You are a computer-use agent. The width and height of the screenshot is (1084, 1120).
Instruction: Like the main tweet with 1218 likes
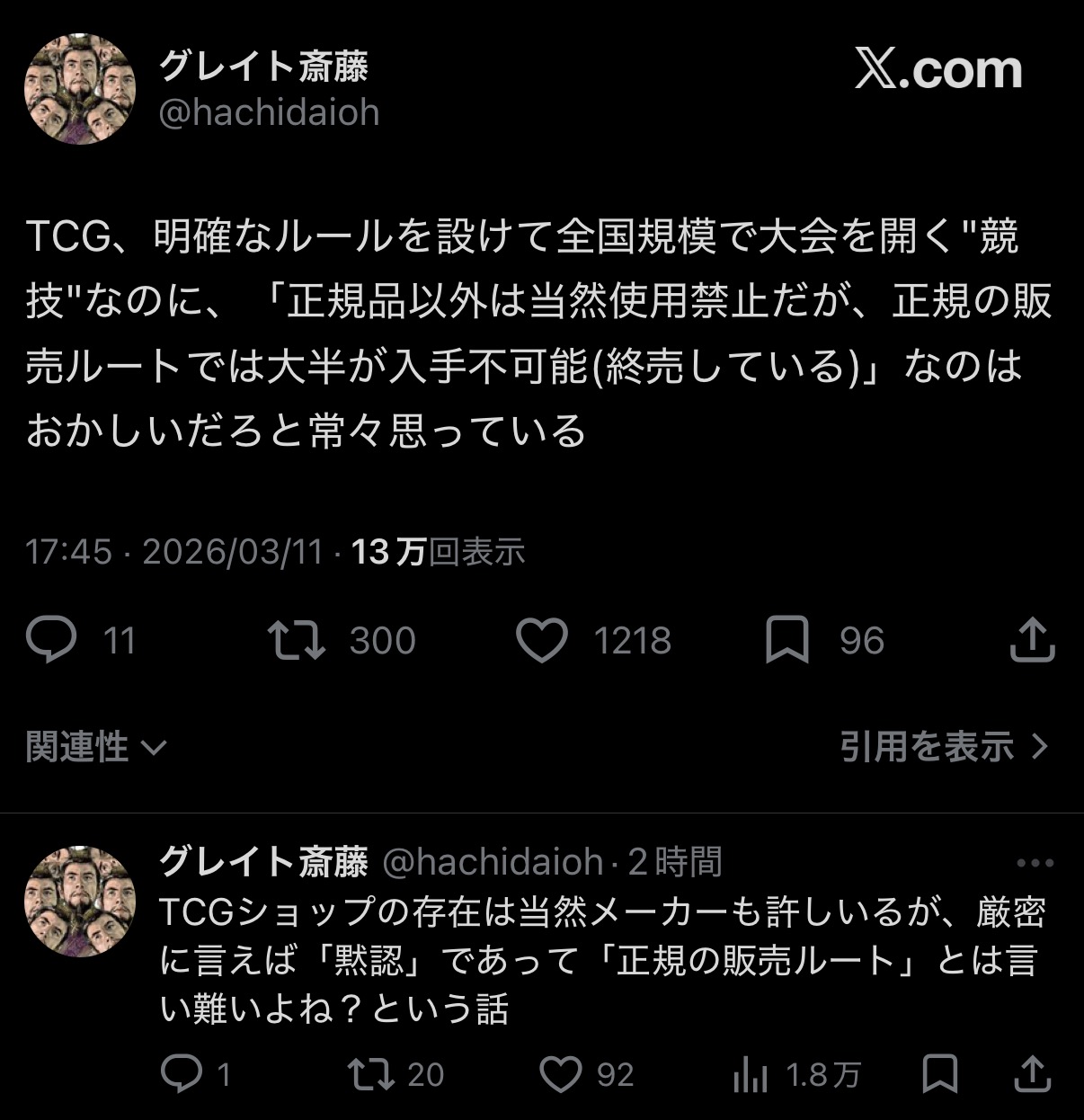pyautogui.click(x=542, y=640)
